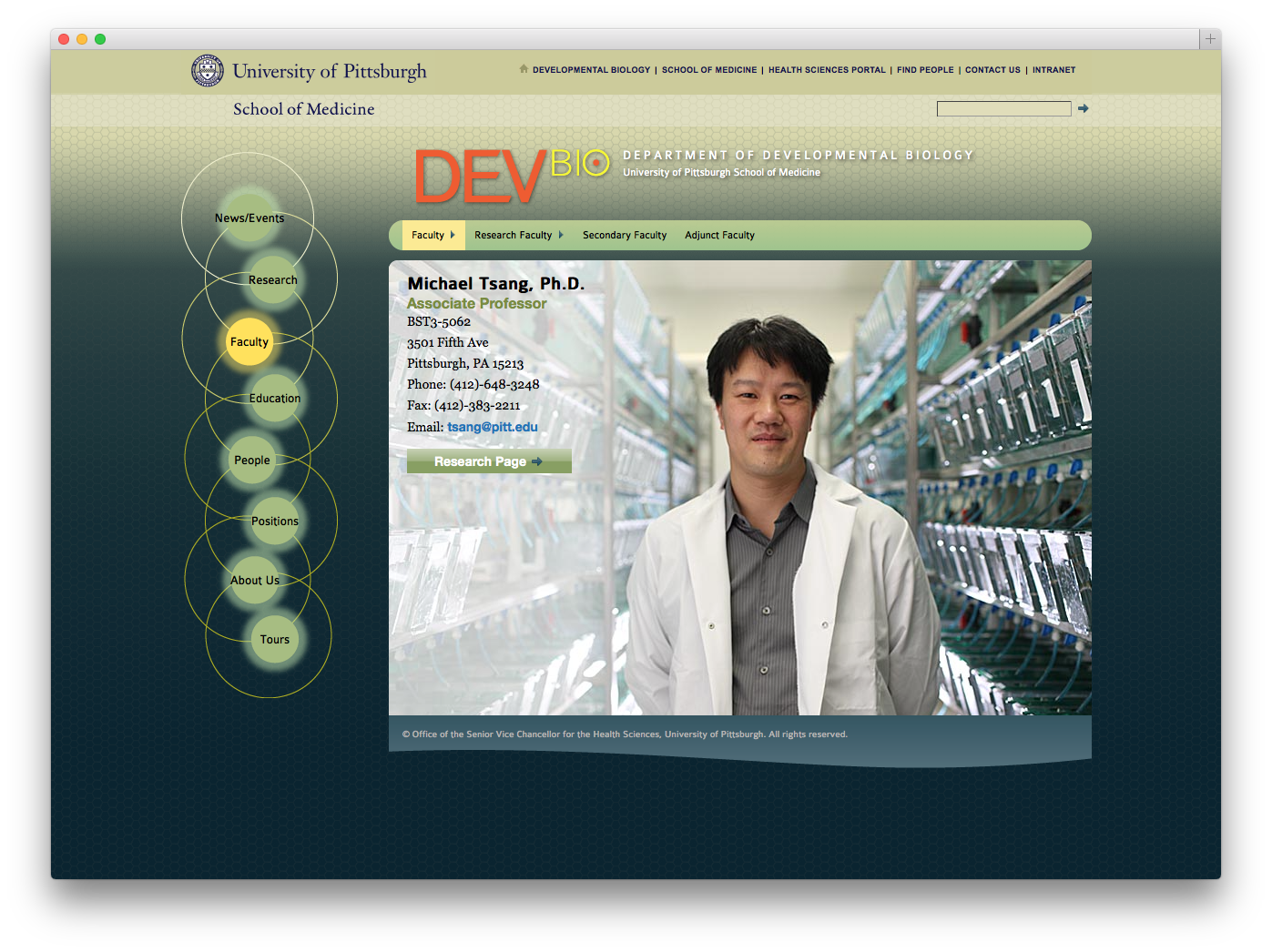Expand arrow beside Faculty tab

(x=453, y=235)
